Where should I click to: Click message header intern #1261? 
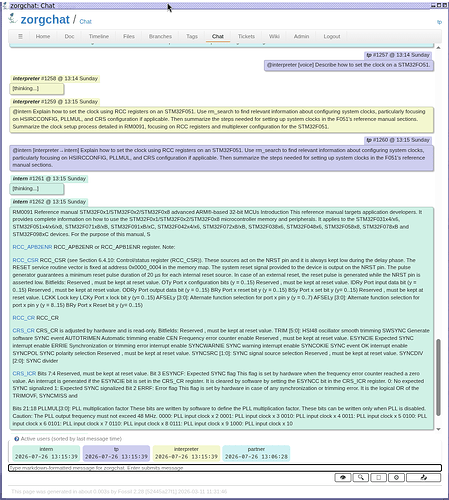click(49, 179)
